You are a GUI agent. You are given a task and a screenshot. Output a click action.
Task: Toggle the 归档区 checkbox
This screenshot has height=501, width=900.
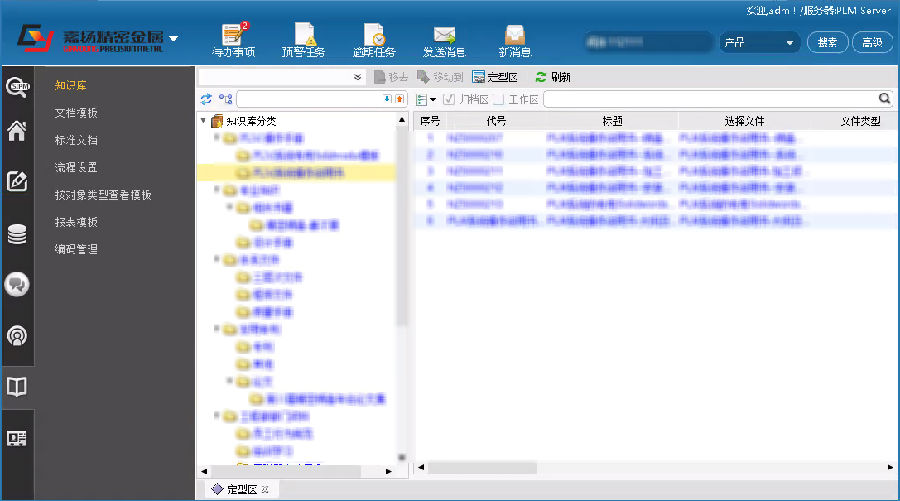click(449, 99)
